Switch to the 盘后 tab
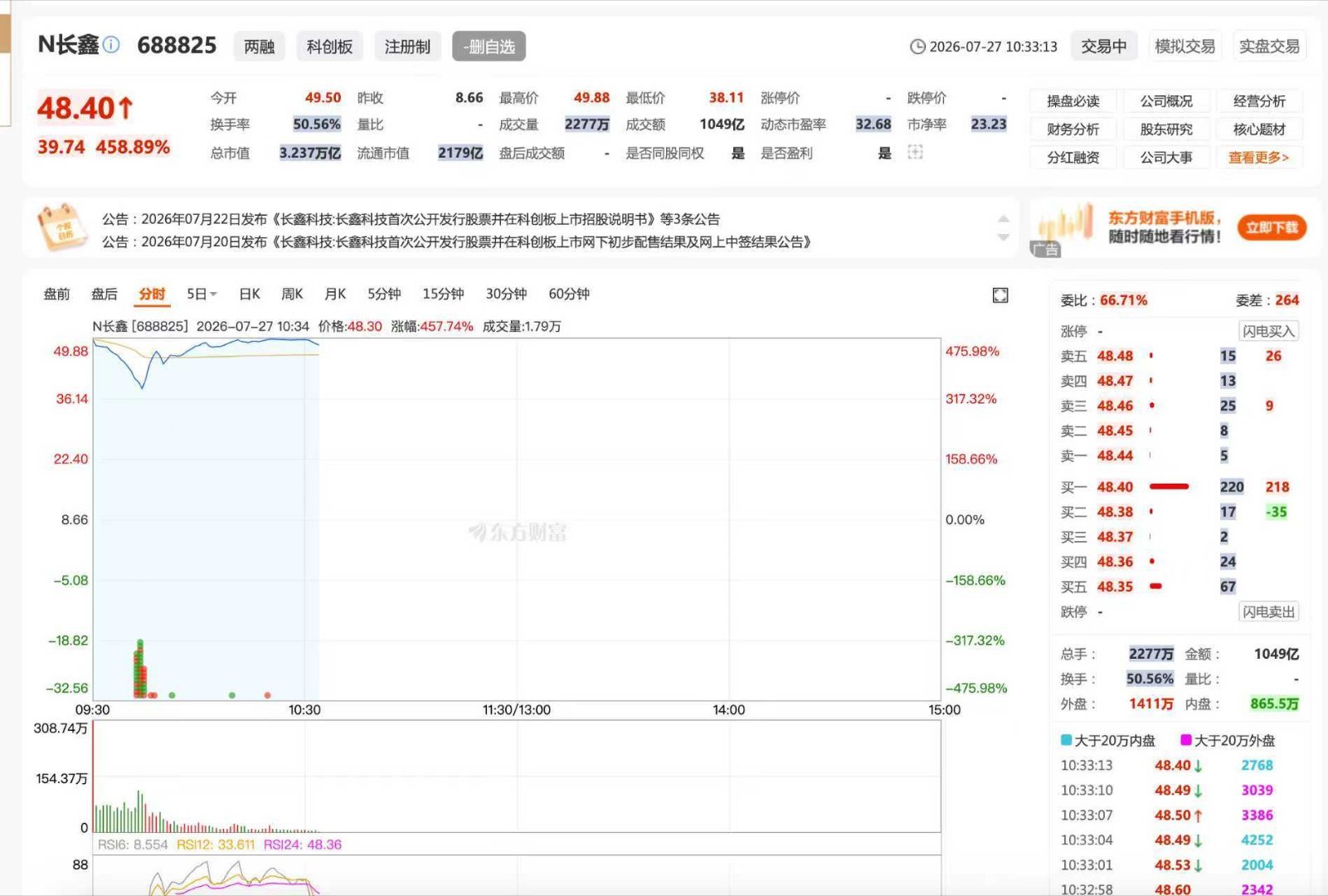 point(105,294)
